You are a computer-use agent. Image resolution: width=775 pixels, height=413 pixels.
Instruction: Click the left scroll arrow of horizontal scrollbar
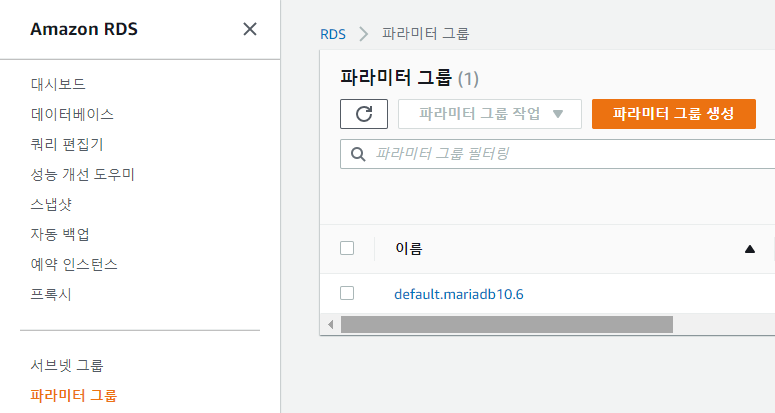[x=331, y=325]
